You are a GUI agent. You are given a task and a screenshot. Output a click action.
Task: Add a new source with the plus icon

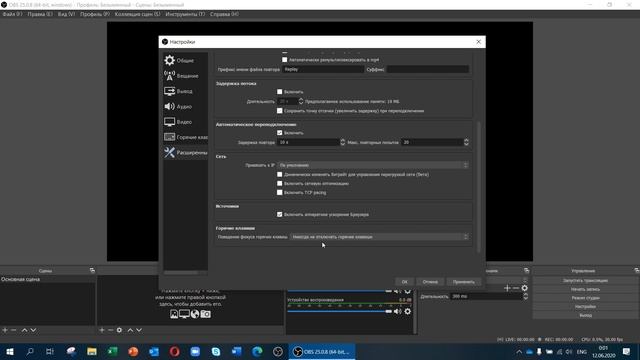coord(102,330)
